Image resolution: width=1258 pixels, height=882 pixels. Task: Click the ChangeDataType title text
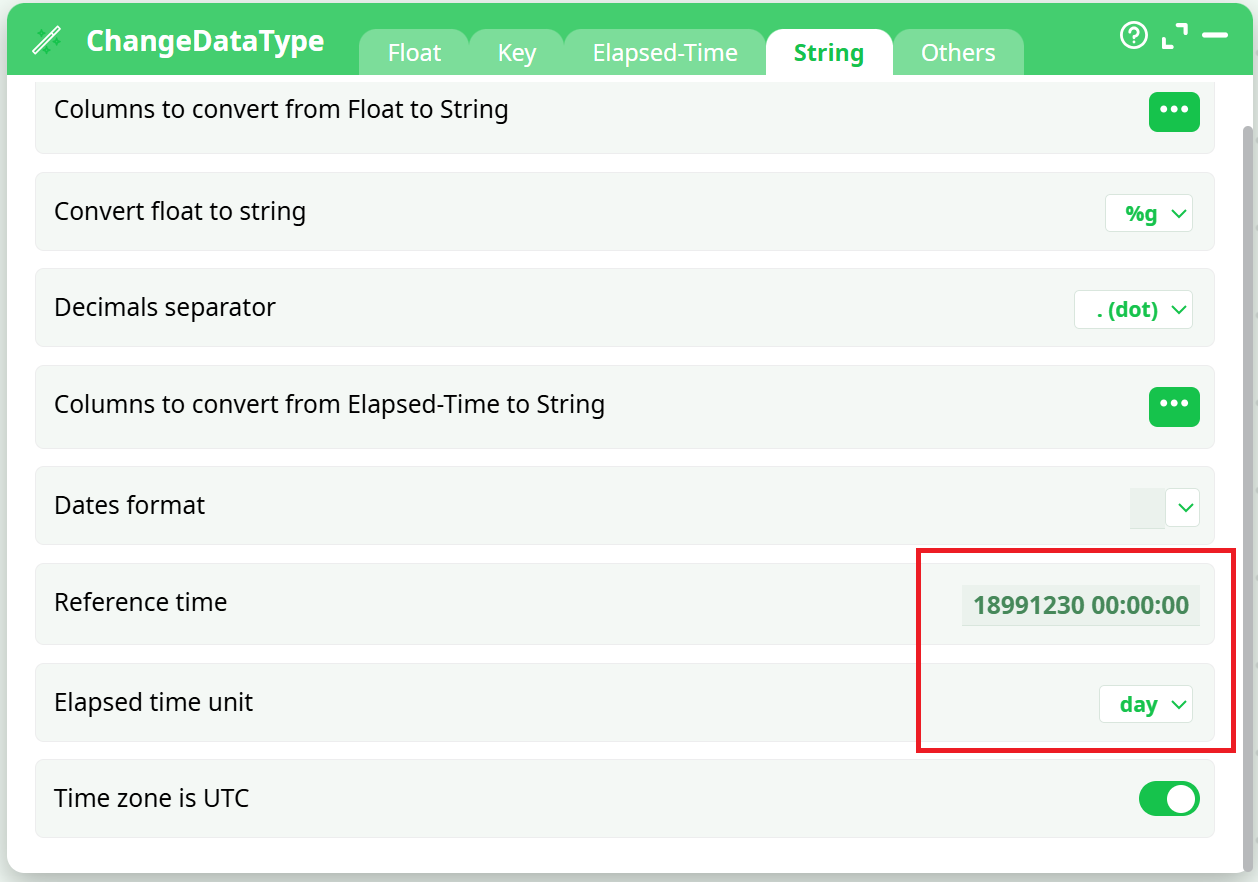205,41
